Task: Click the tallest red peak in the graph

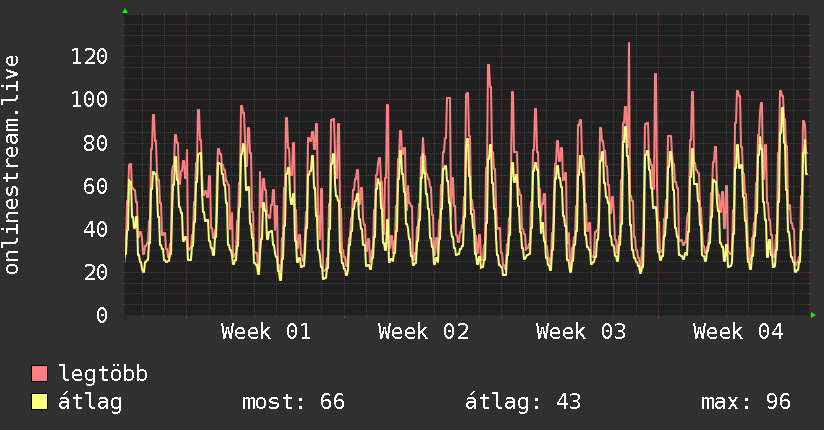Action: [x=629, y=44]
